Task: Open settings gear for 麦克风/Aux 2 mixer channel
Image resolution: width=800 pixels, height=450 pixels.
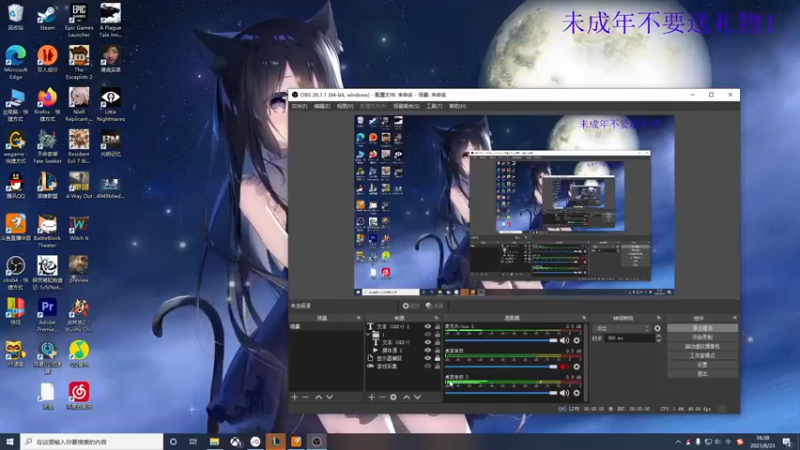Action: 577,340
